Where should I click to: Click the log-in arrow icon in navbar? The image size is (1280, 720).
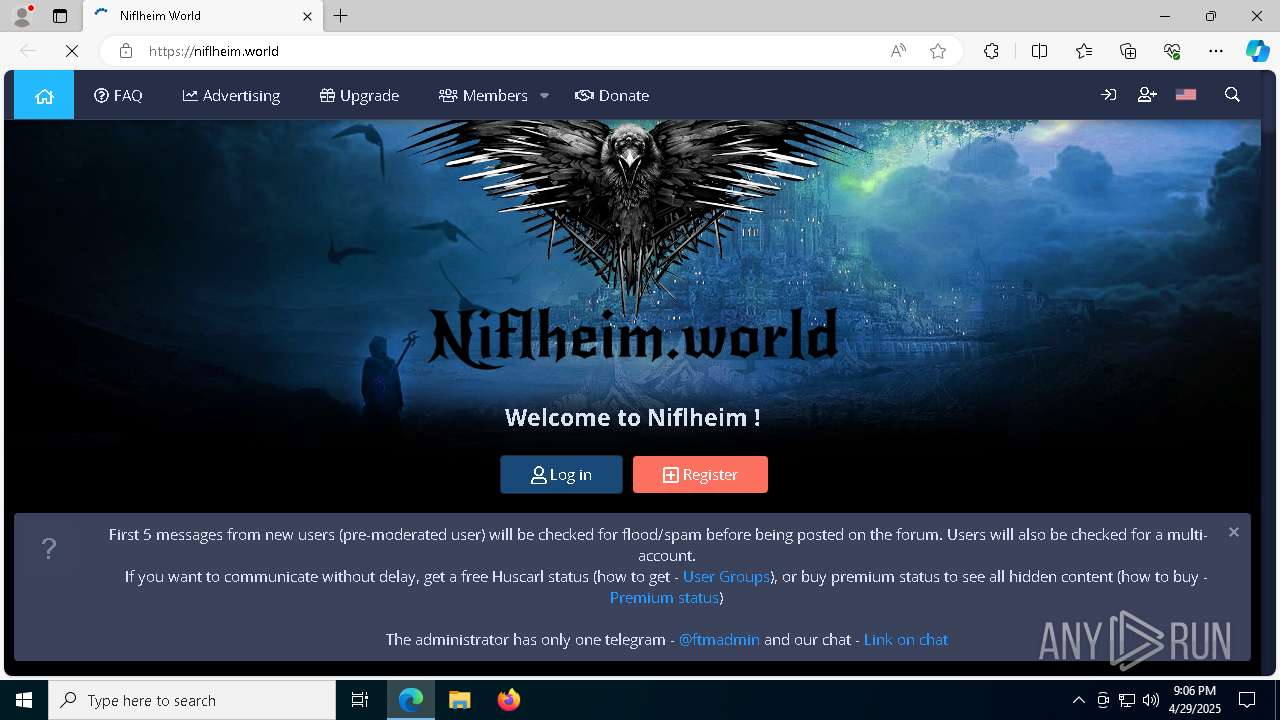1108,95
